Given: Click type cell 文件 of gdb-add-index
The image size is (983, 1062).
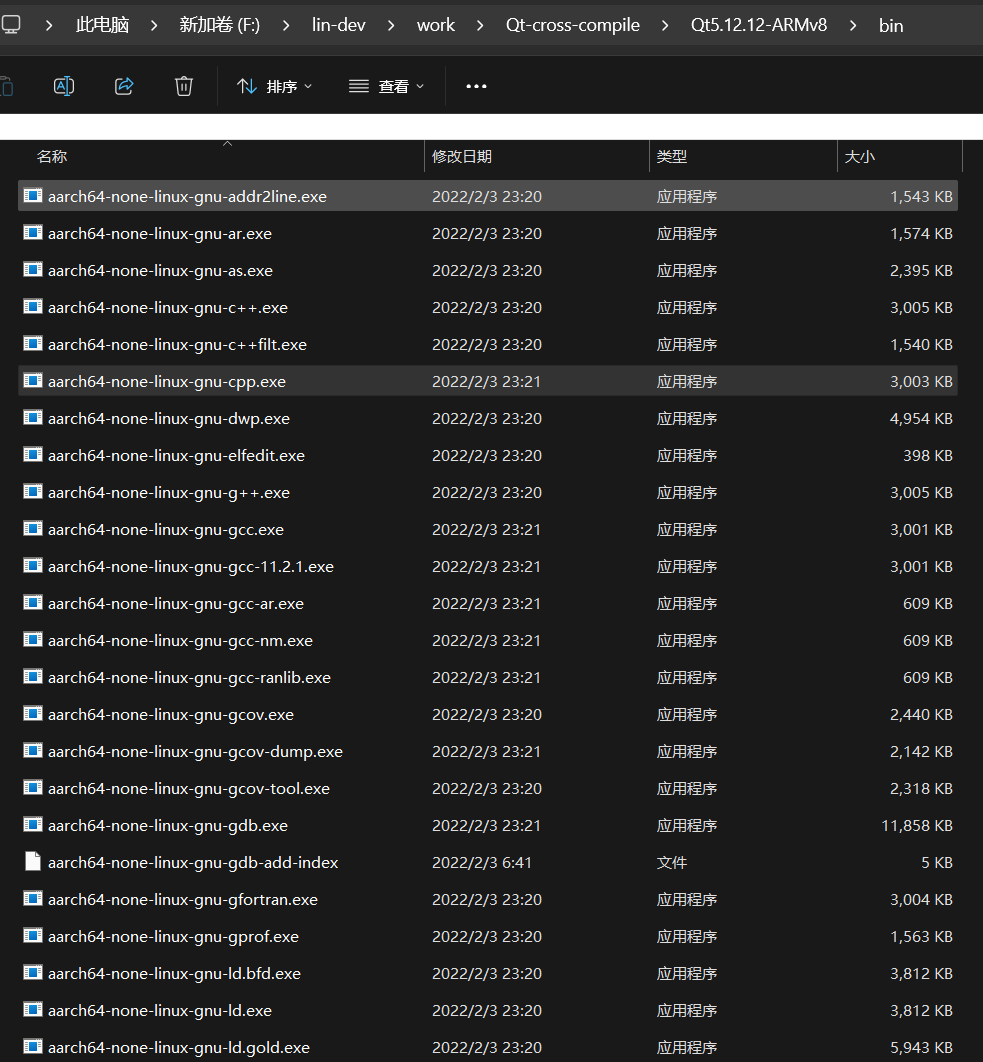Looking at the screenshot, I should tap(671, 863).
